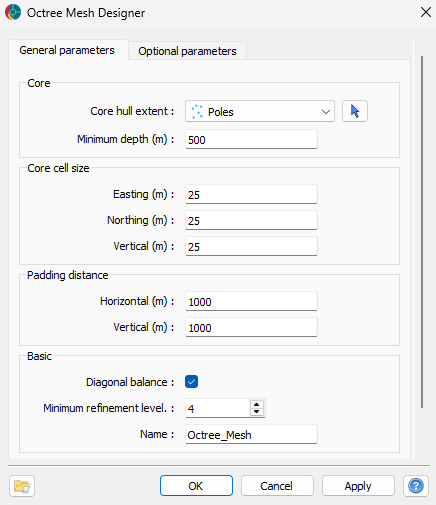Select the Easting cell size field
The width and height of the screenshot is (436, 505).
(x=251, y=194)
